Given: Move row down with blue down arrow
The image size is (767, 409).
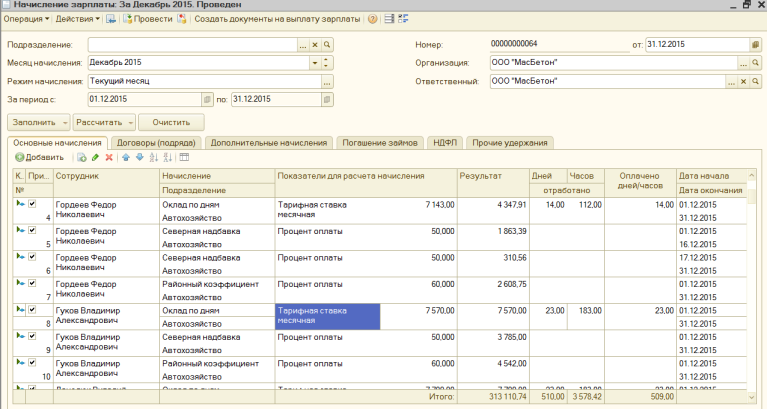Looking at the screenshot, I should click(139, 158).
